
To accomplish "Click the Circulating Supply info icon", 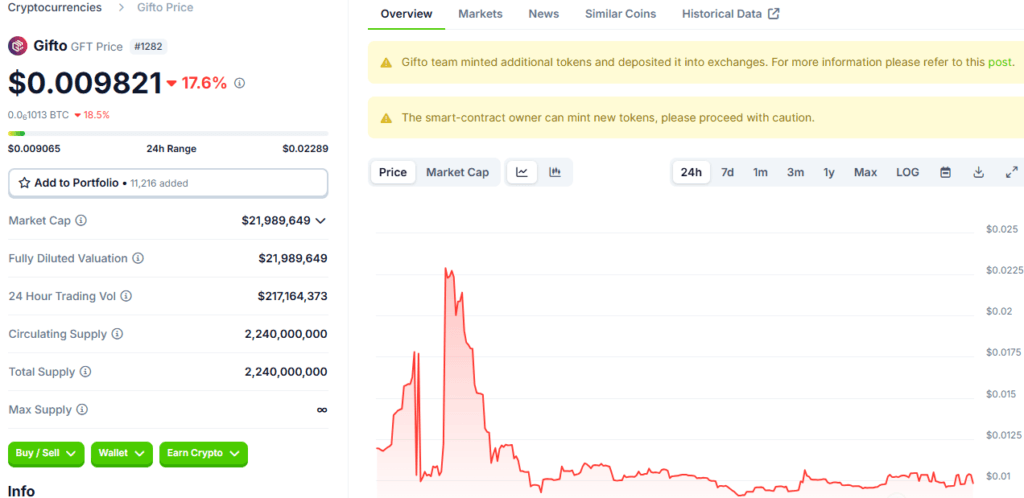I will click(117, 334).
